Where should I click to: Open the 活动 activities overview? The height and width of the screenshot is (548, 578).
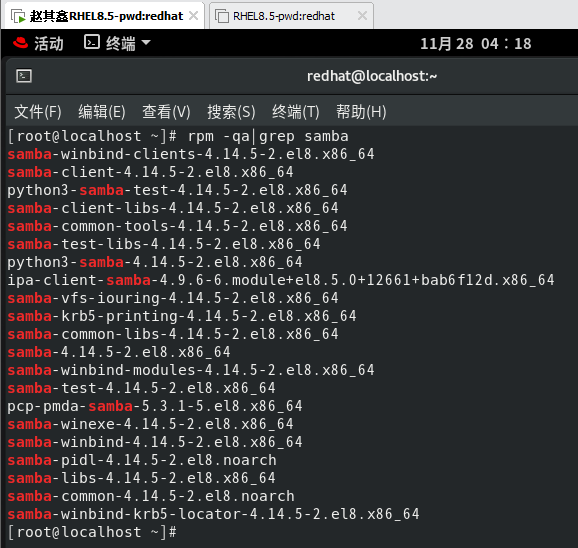[49, 43]
